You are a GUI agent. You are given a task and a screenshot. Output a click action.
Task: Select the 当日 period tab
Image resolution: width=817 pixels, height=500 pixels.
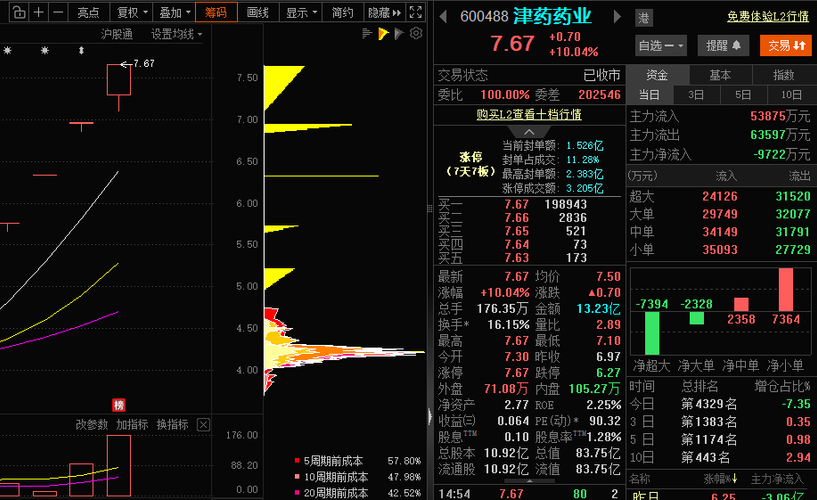click(649, 95)
